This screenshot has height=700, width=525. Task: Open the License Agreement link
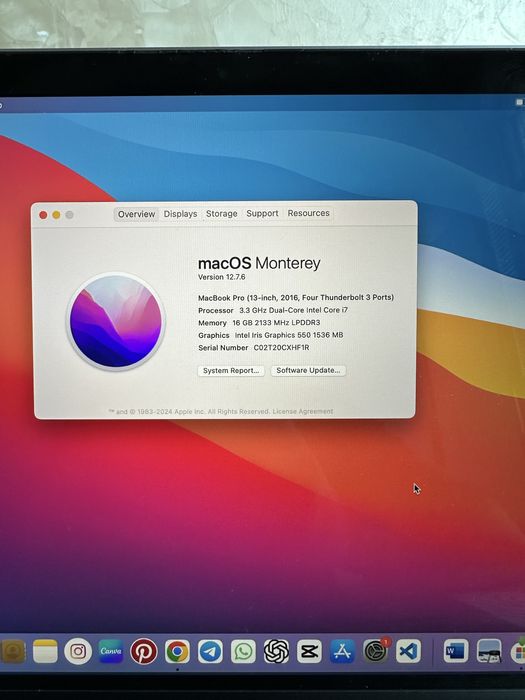303,411
